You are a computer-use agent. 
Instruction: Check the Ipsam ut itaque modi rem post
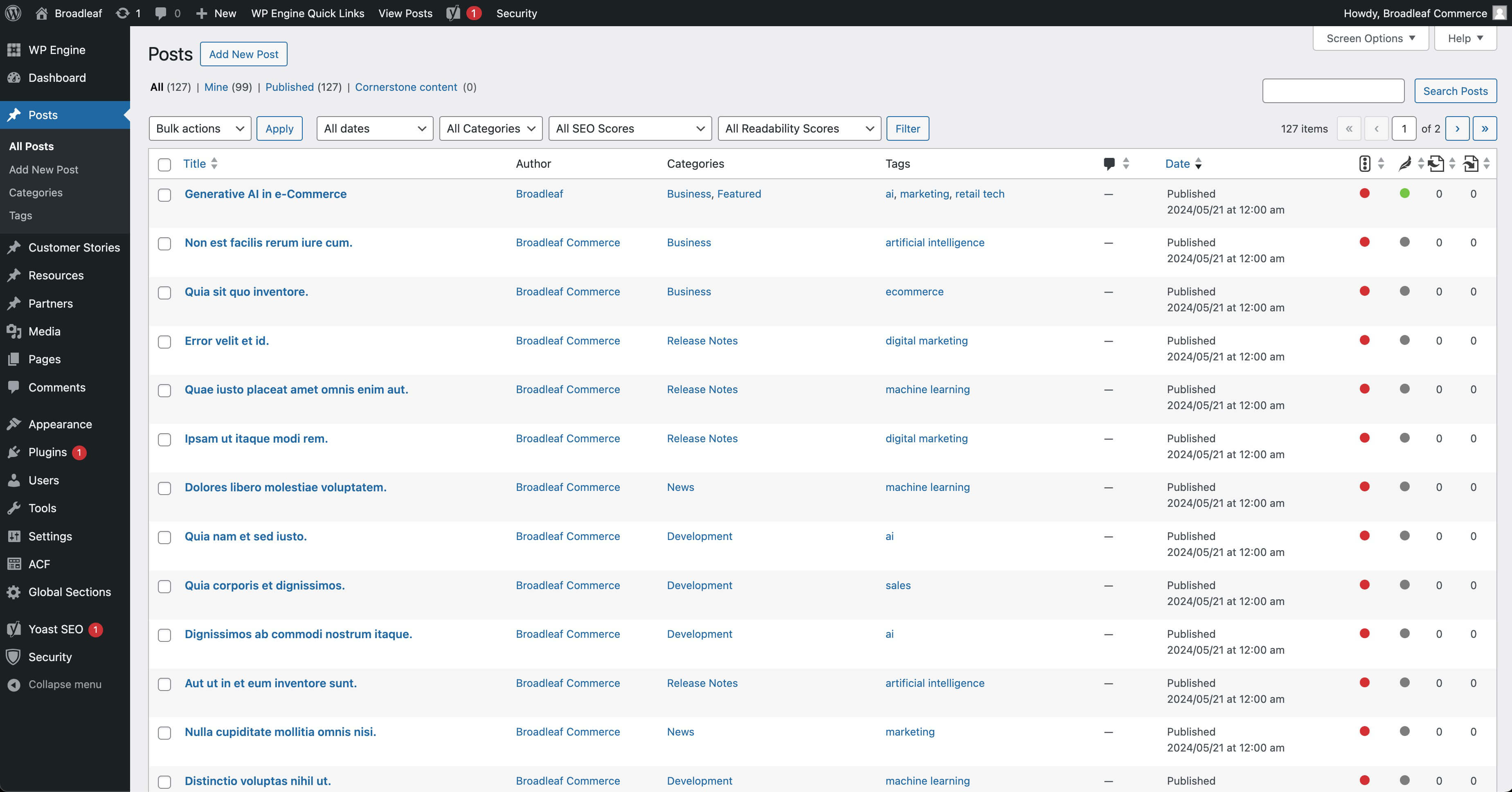pyautogui.click(x=164, y=440)
